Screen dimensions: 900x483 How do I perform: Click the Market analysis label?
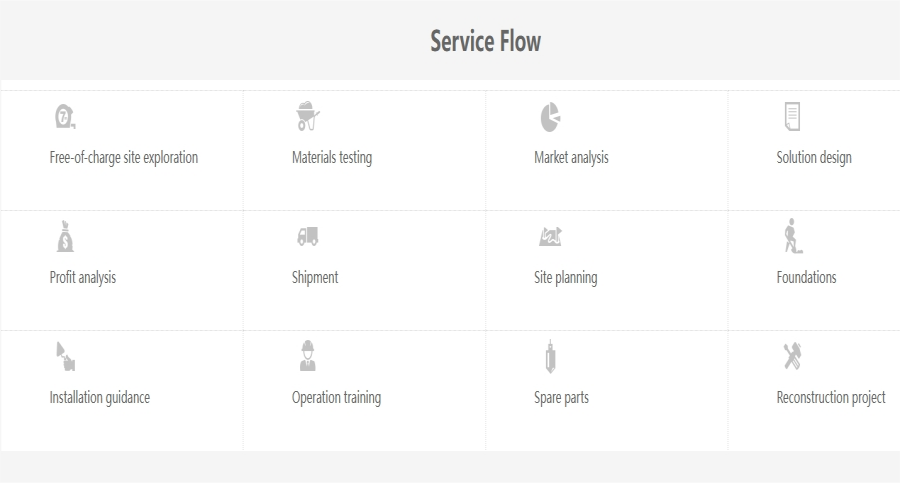[571, 157]
